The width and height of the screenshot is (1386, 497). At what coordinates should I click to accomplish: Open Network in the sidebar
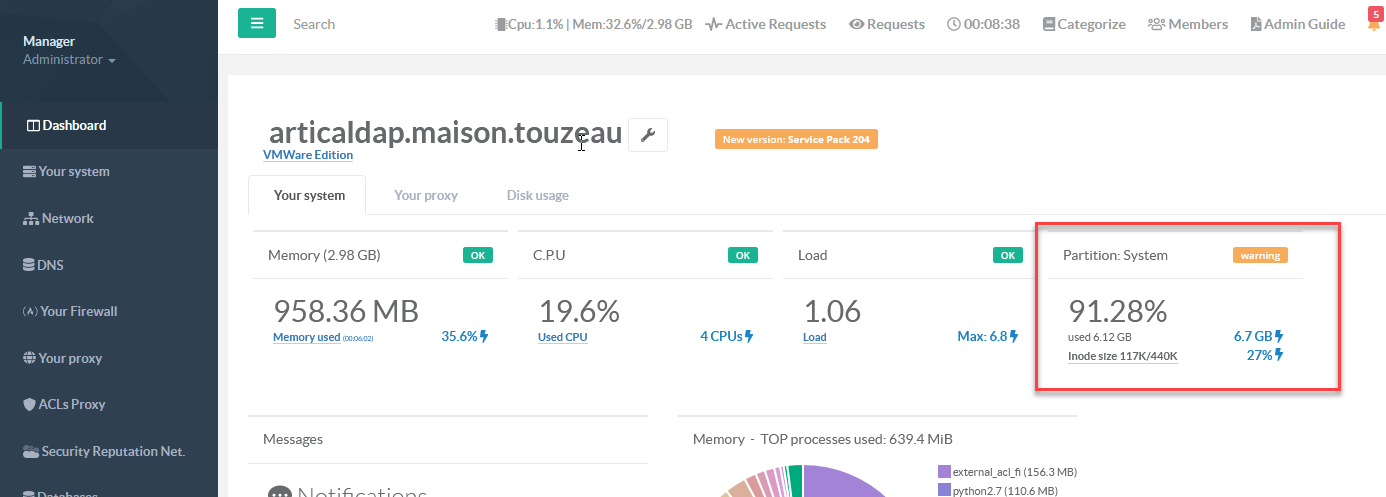(x=67, y=218)
